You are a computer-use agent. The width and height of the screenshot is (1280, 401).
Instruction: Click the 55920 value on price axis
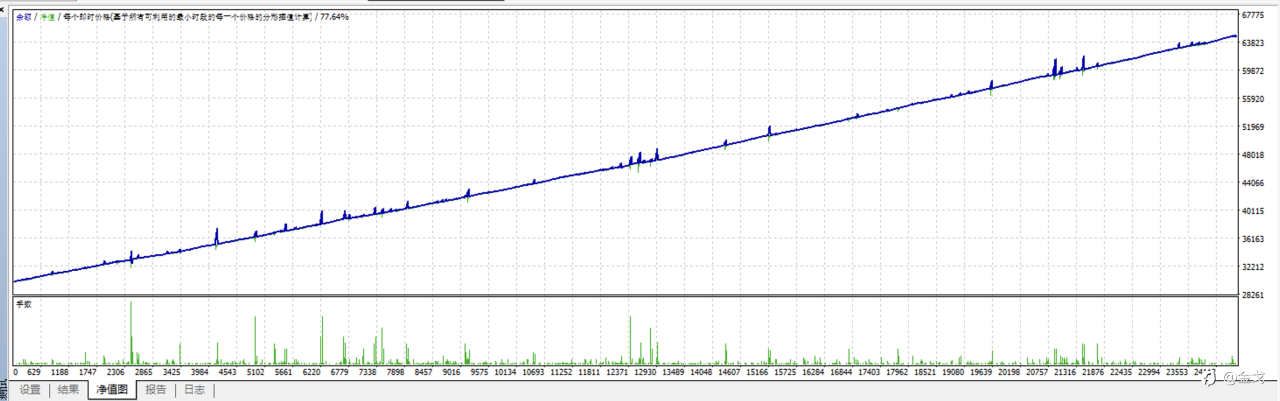[1254, 100]
